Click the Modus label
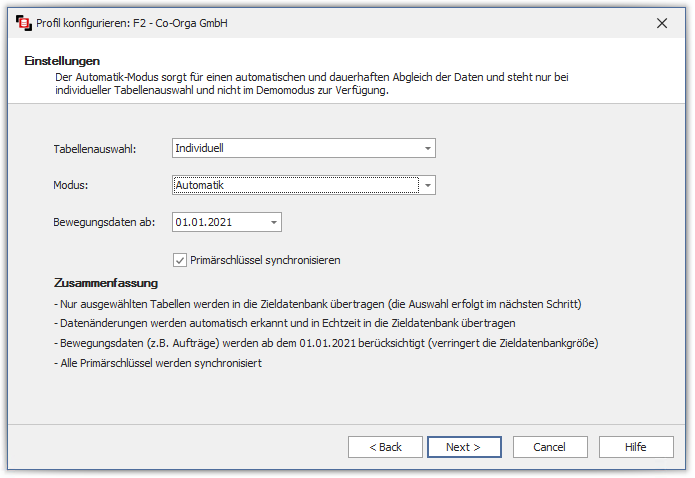This screenshot has width=695, height=478. (x=70, y=186)
